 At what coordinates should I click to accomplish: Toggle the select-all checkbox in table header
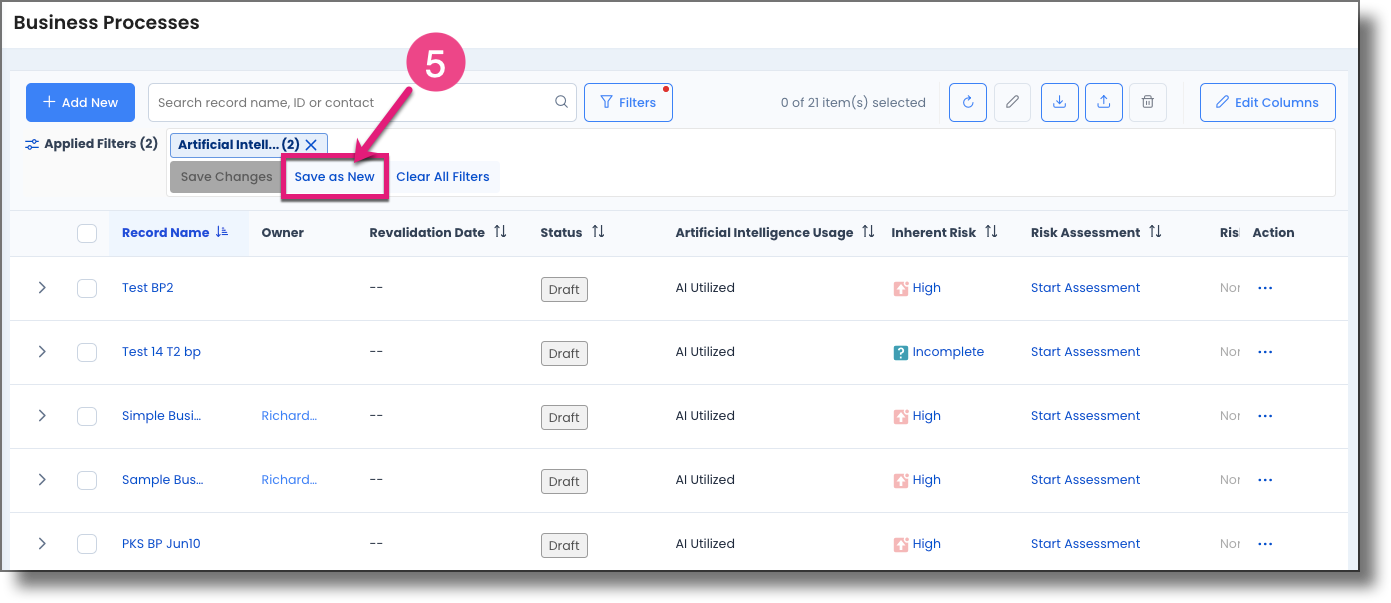[x=87, y=232]
